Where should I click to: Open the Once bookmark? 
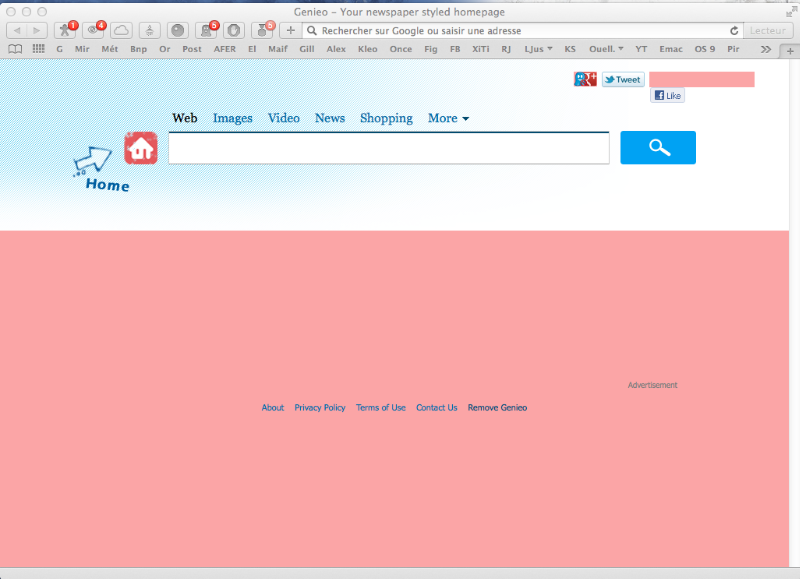pyautogui.click(x=401, y=49)
